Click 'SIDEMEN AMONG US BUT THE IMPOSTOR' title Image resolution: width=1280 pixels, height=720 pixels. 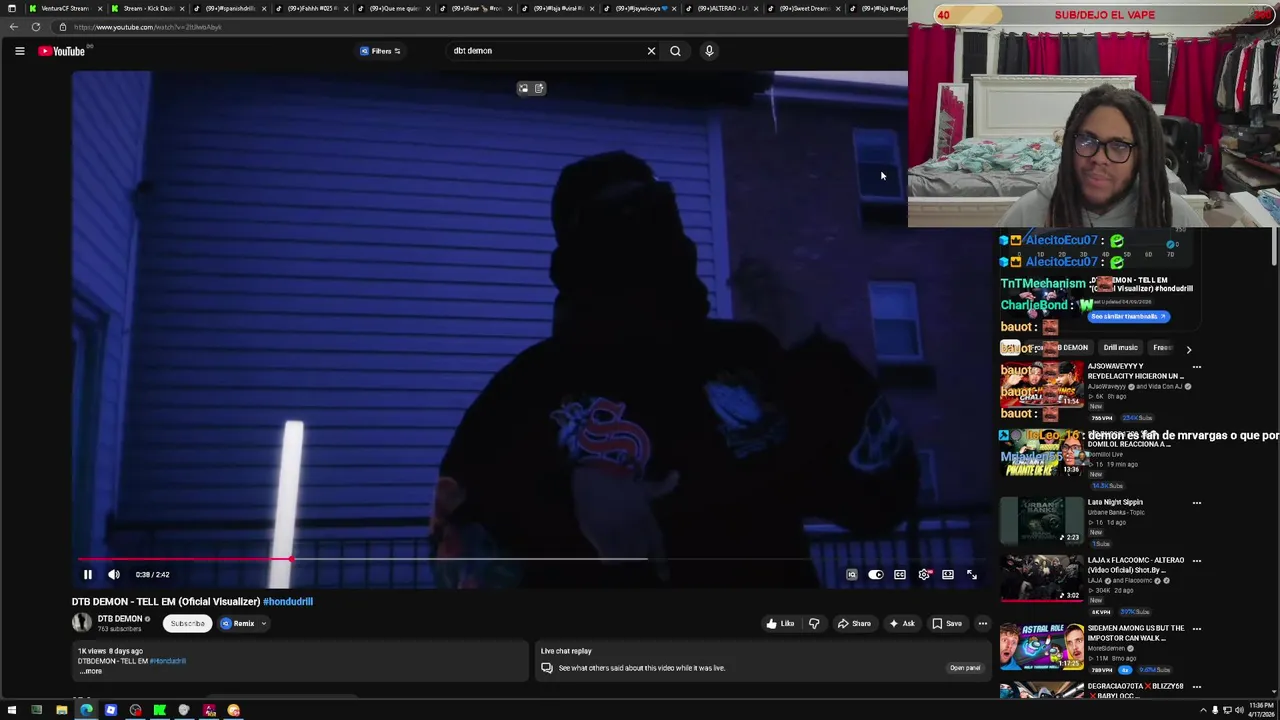(1136, 633)
